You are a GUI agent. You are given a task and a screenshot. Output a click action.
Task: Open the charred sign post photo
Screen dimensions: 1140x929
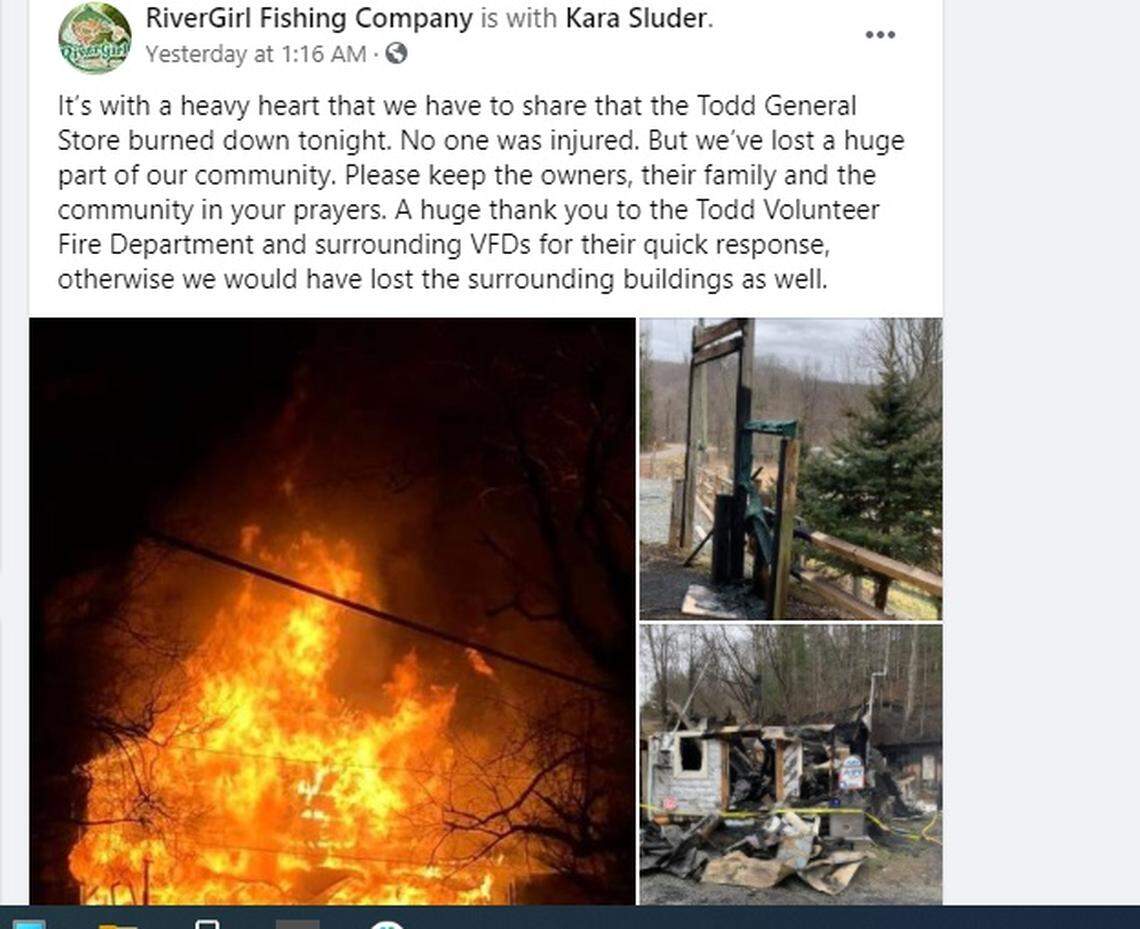[x=791, y=469]
